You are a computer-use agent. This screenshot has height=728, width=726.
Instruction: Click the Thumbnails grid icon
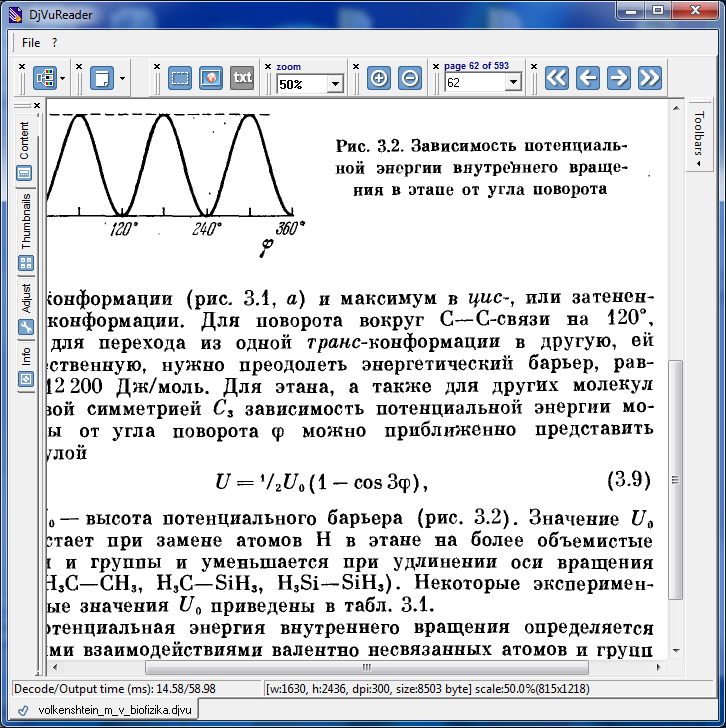[x=26, y=263]
